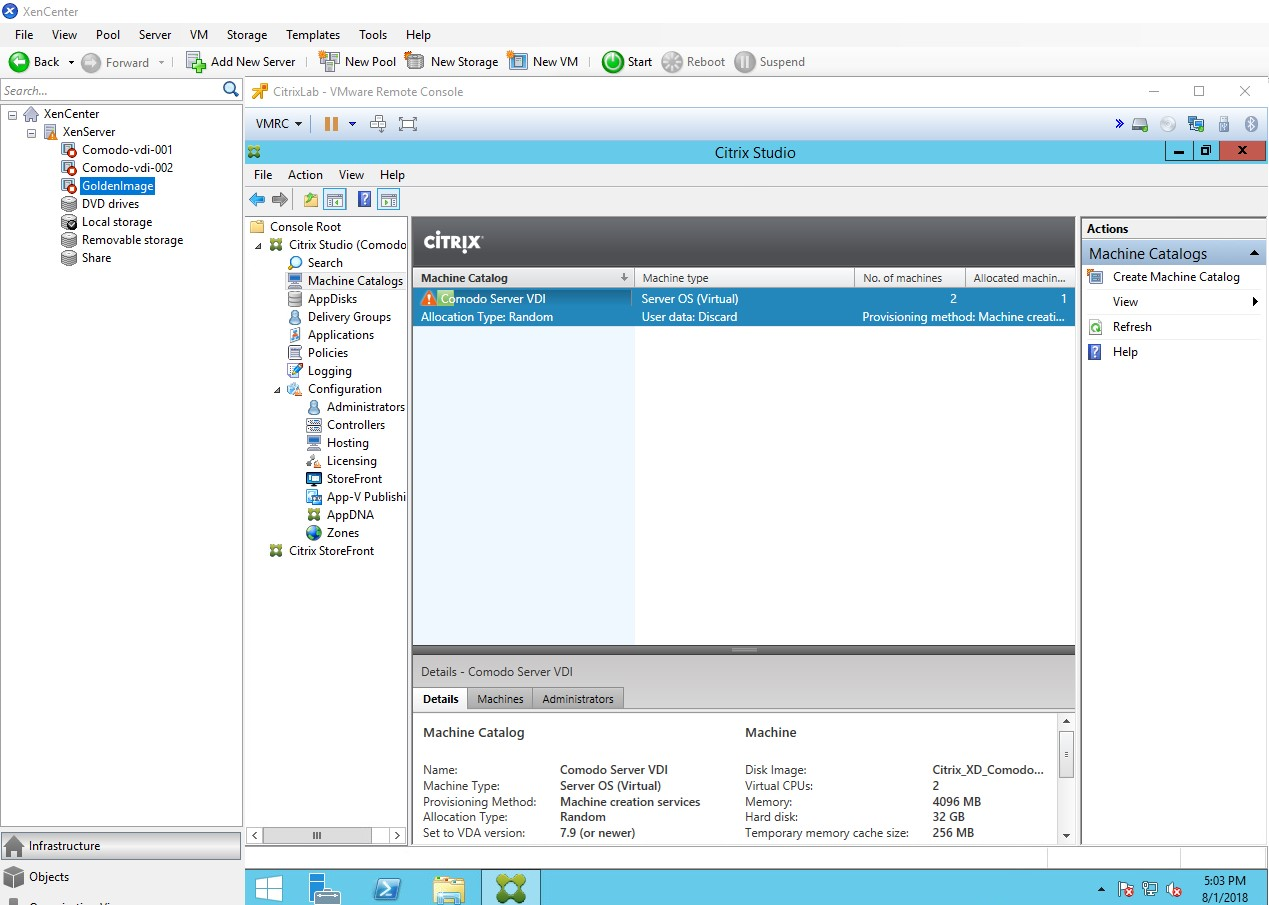Open PowerShell from the taskbar
This screenshot has width=1269, height=905.
point(388,888)
